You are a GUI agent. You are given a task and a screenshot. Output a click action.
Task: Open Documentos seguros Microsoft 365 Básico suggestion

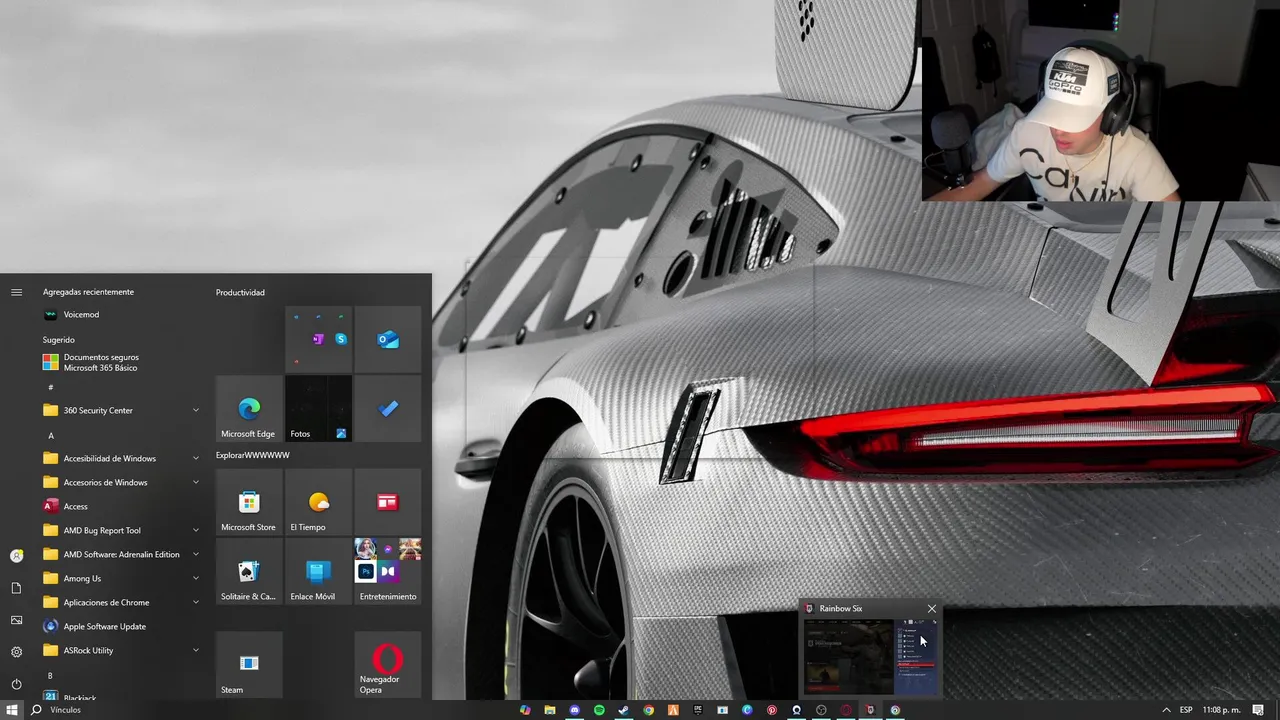tap(120, 362)
